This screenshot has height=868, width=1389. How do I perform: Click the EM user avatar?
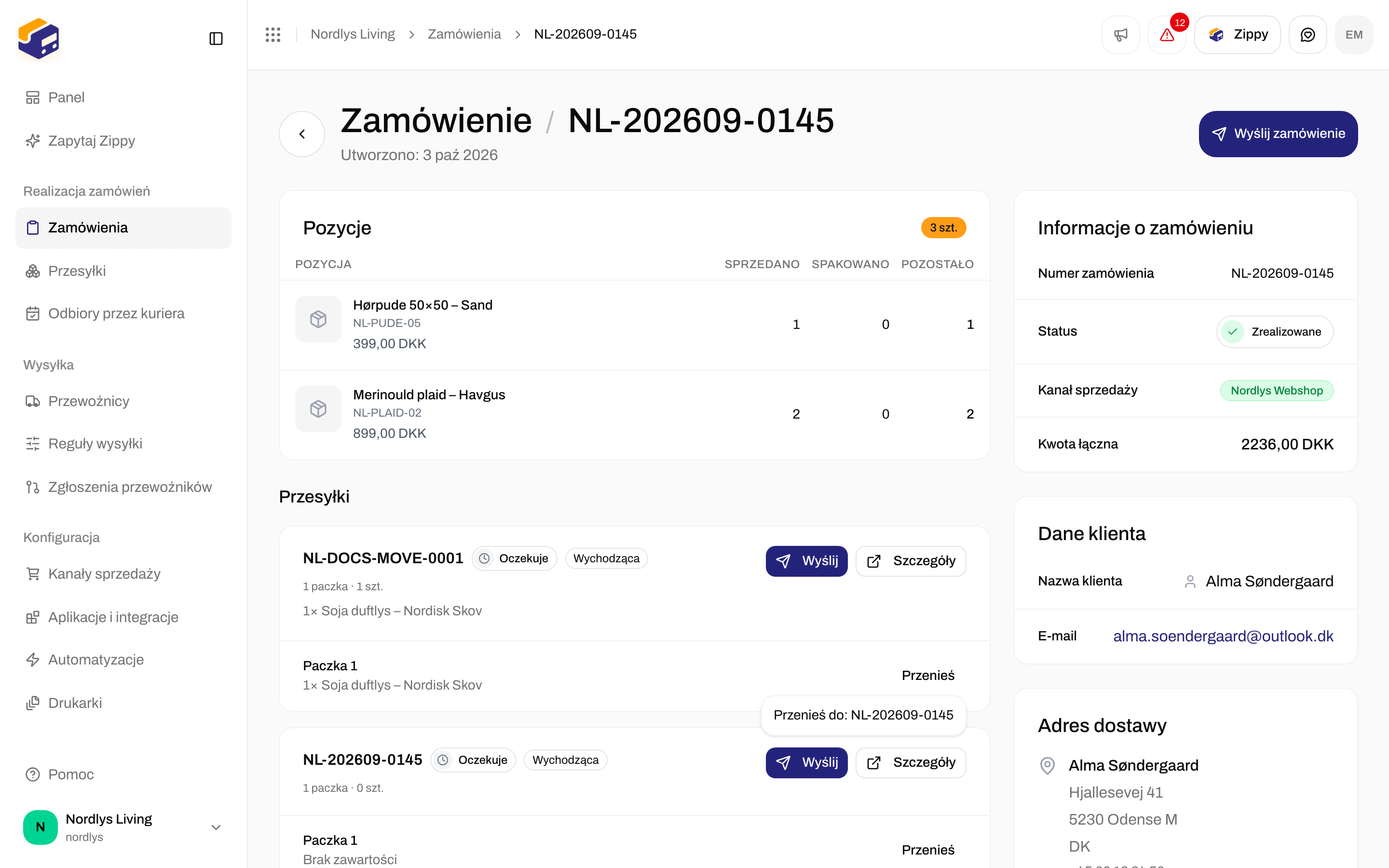pos(1354,34)
